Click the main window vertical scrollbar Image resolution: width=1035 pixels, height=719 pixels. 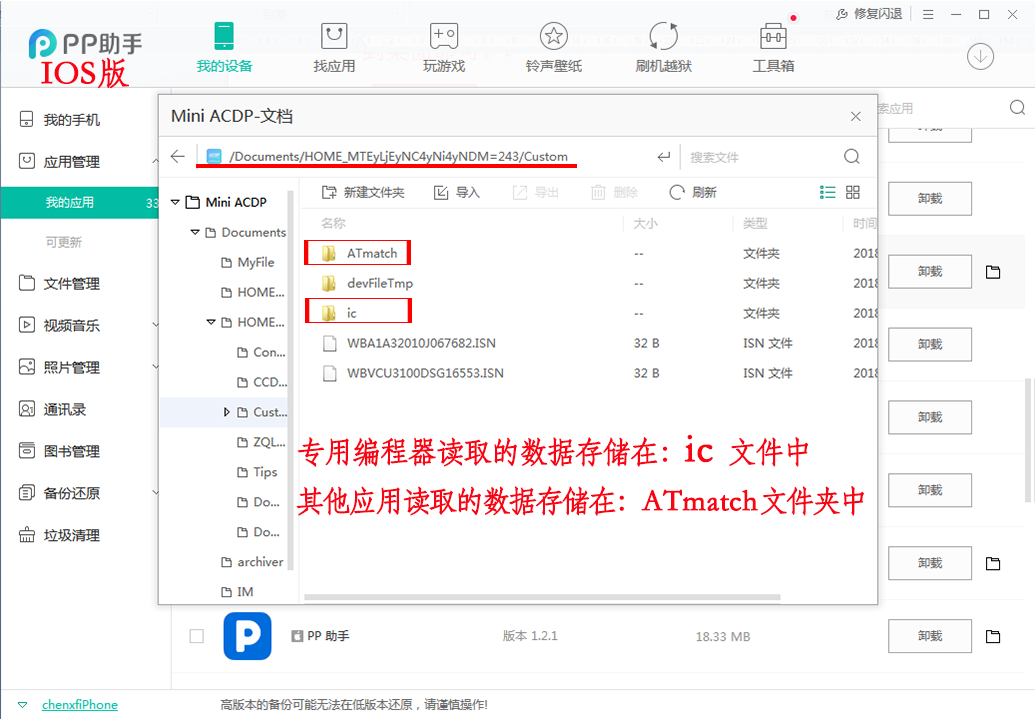(1028, 440)
